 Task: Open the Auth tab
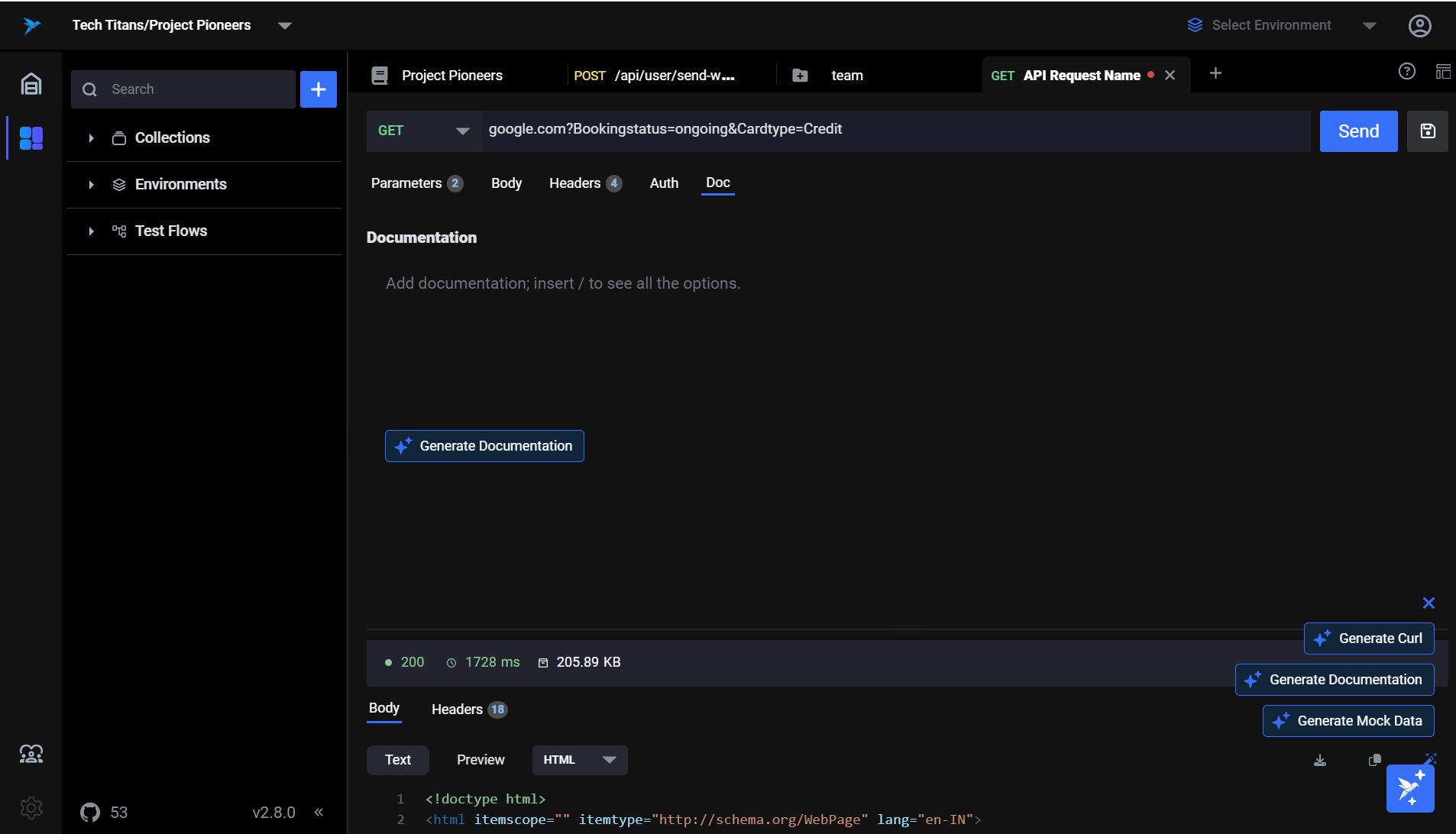664,183
